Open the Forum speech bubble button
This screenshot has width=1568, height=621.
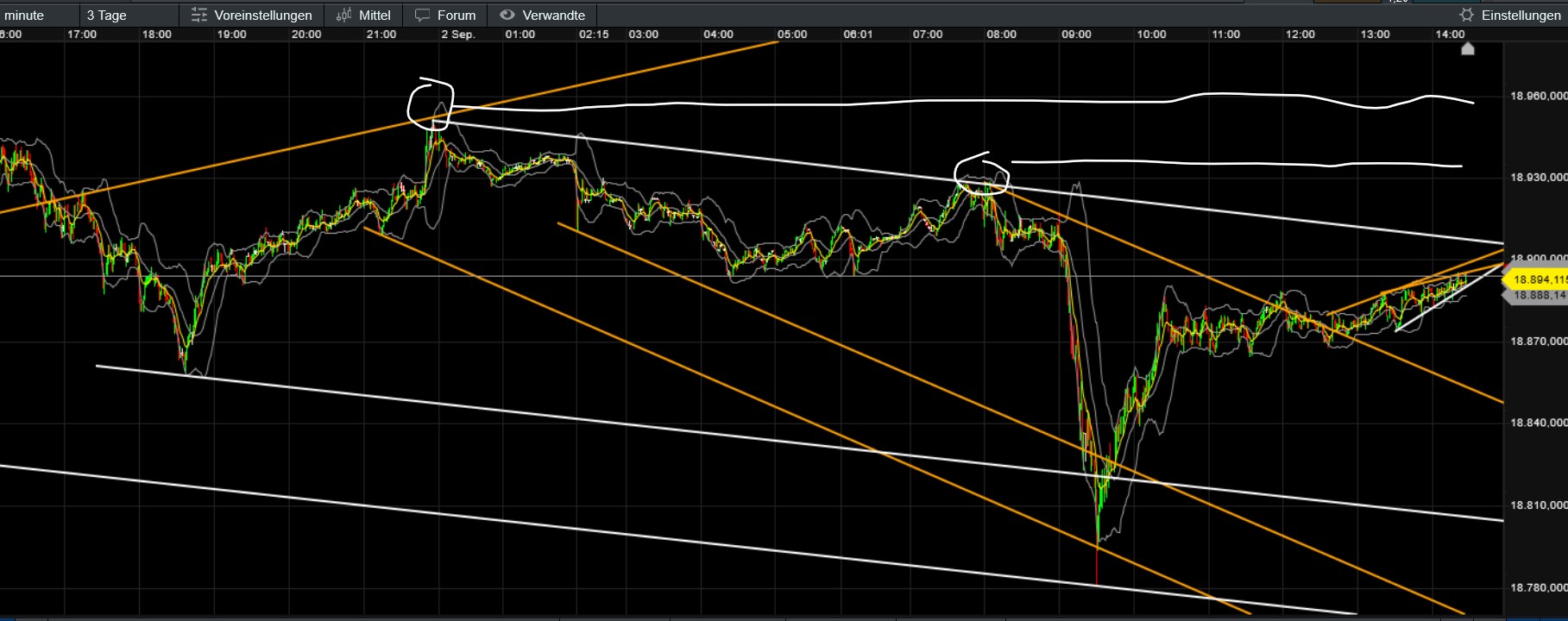(x=445, y=15)
